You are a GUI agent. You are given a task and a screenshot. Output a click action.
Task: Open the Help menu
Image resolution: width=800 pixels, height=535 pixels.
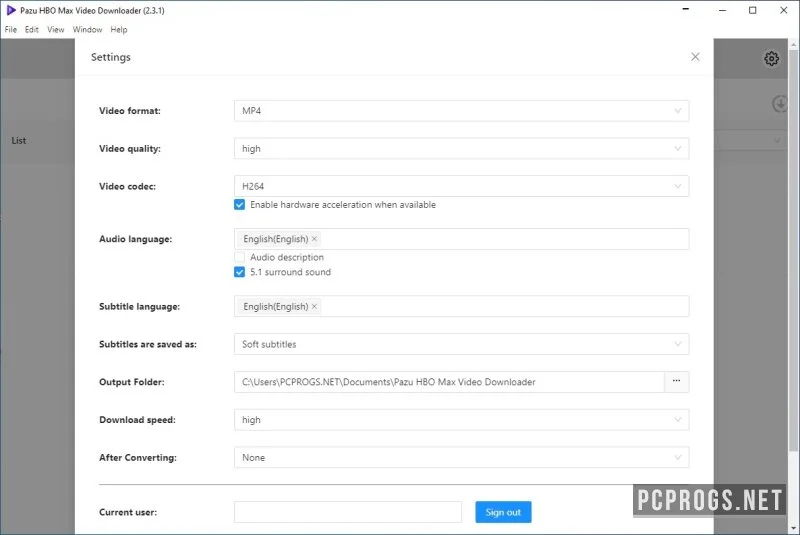(119, 30)
